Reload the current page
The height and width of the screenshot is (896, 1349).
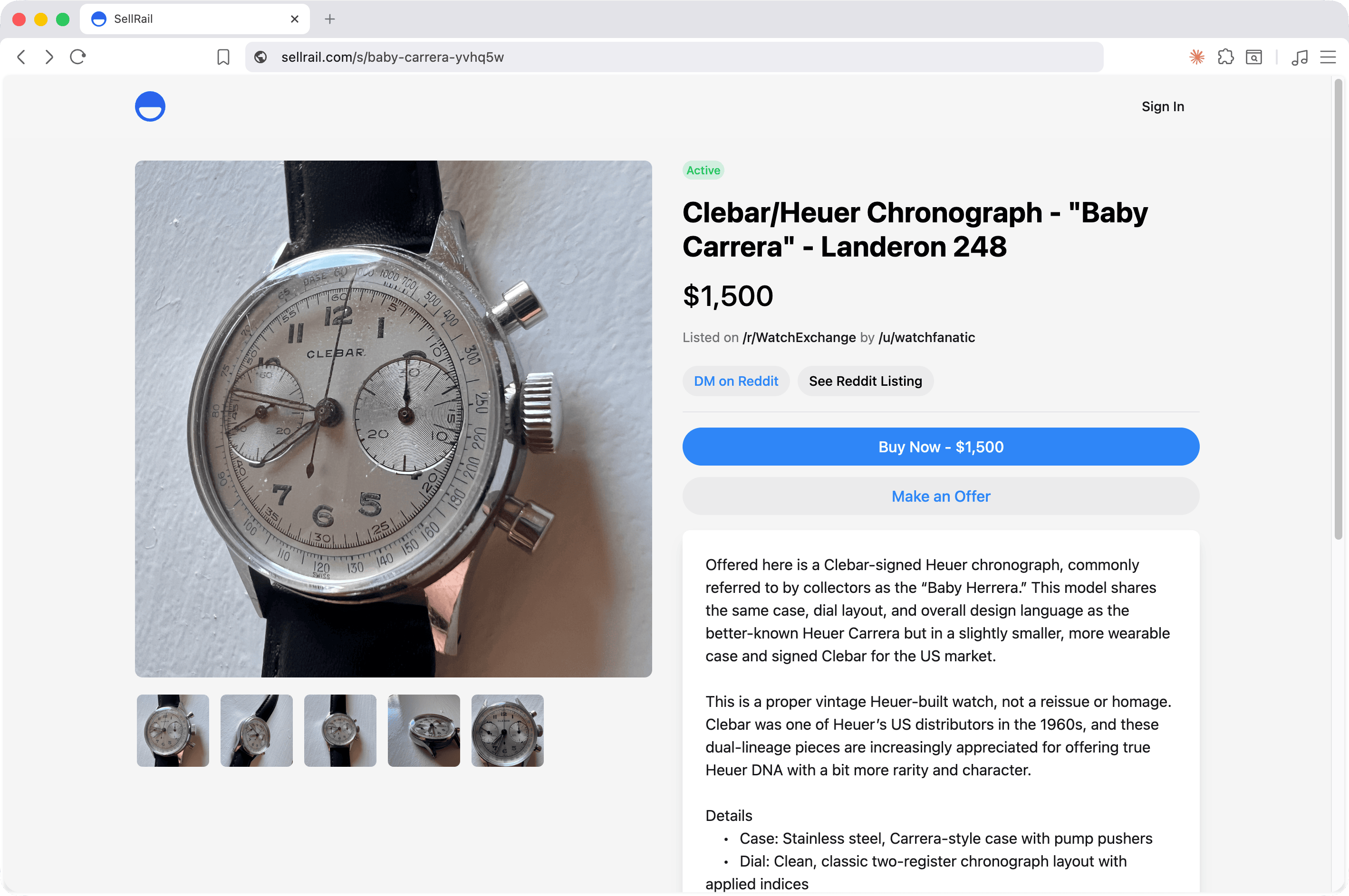(x=78, y=57)
